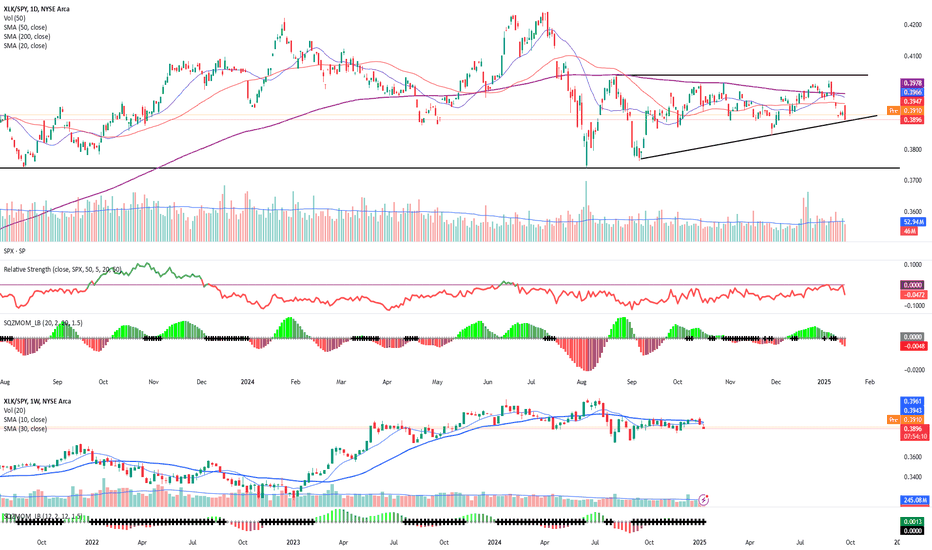Click the 0.4100 price scale value
Image resolution: width=932 pixels, height=550 pixels.
pos(912,56)
